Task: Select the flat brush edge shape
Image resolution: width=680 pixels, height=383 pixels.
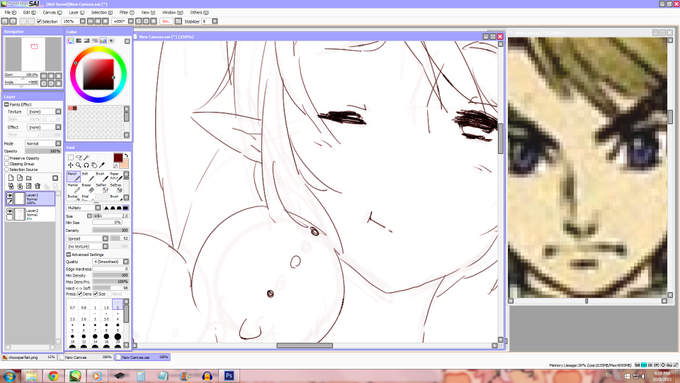Action: [125, 208]
